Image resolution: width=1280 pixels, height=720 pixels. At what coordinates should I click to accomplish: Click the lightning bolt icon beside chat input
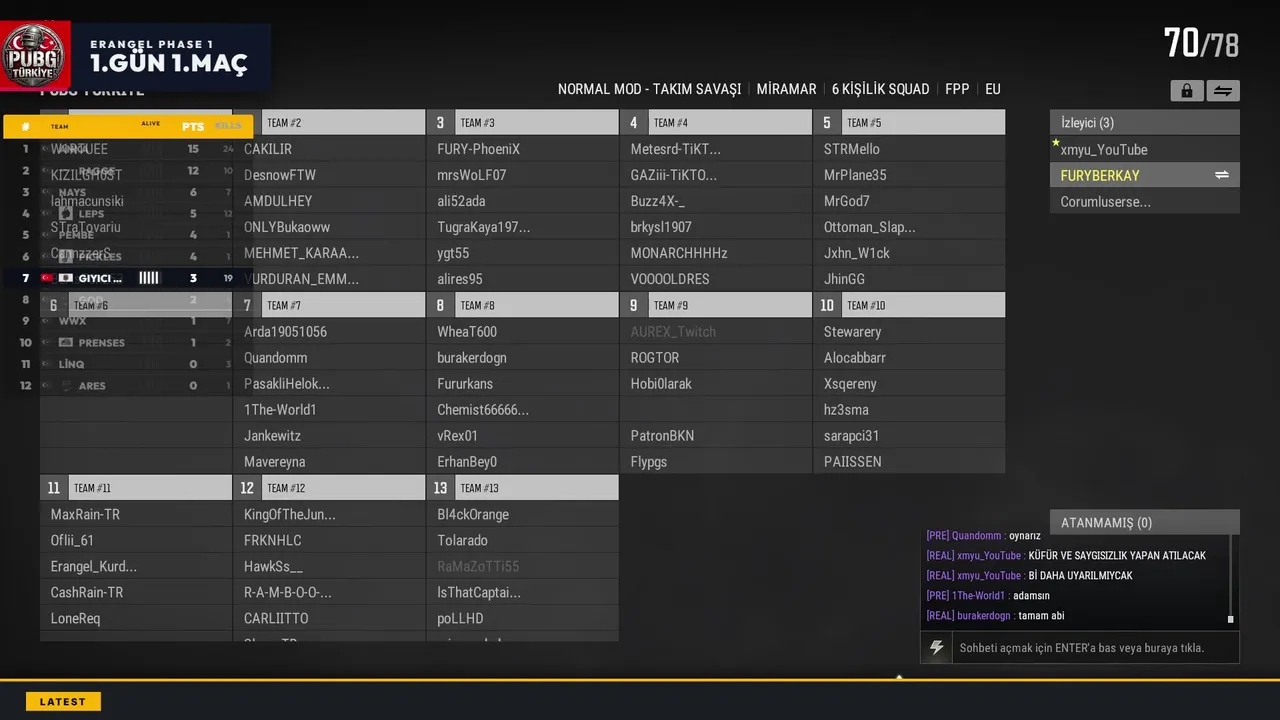pyautogui.click(x=937, y=648)
